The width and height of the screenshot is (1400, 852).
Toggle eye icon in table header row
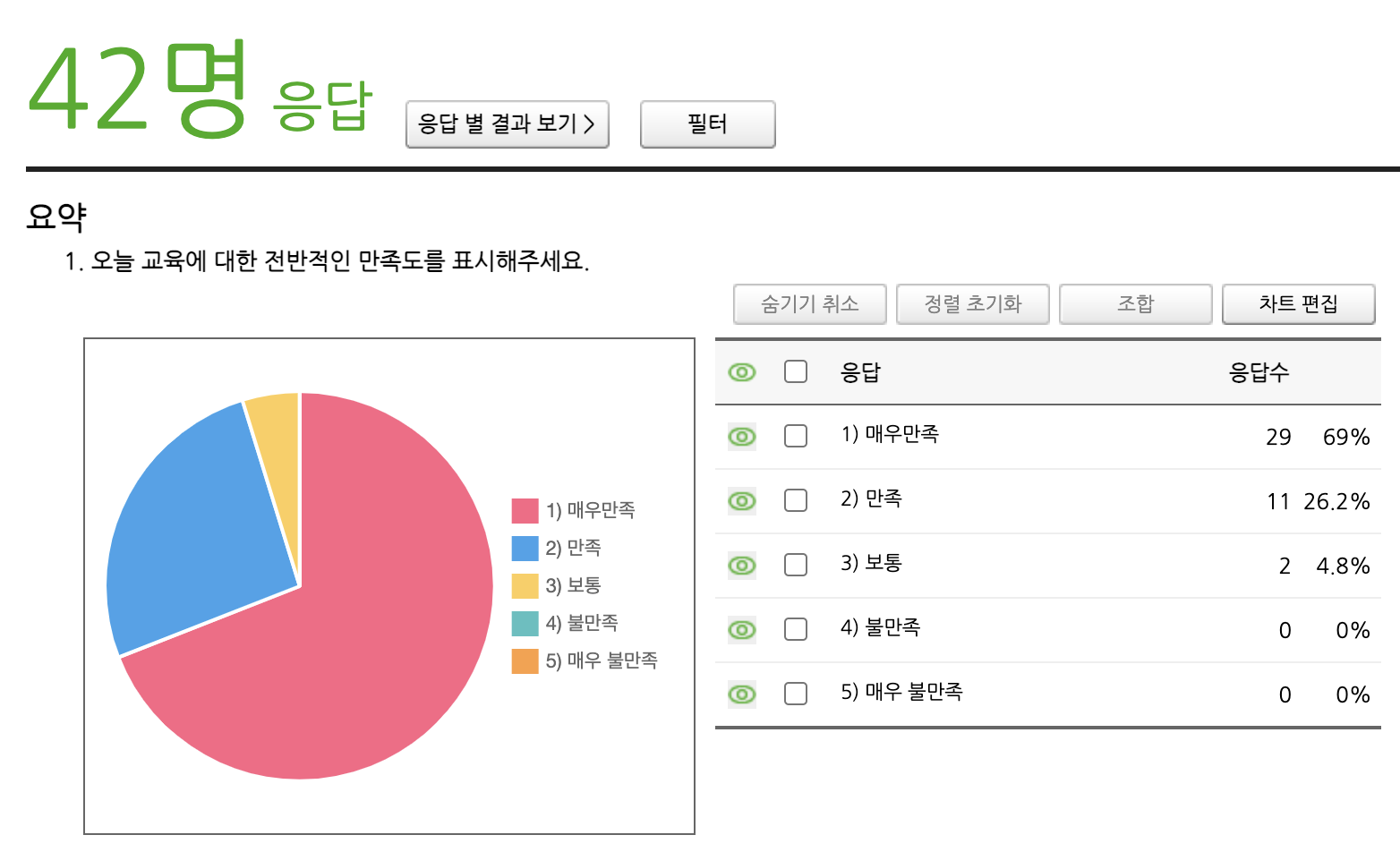click(x=741, y=372)
